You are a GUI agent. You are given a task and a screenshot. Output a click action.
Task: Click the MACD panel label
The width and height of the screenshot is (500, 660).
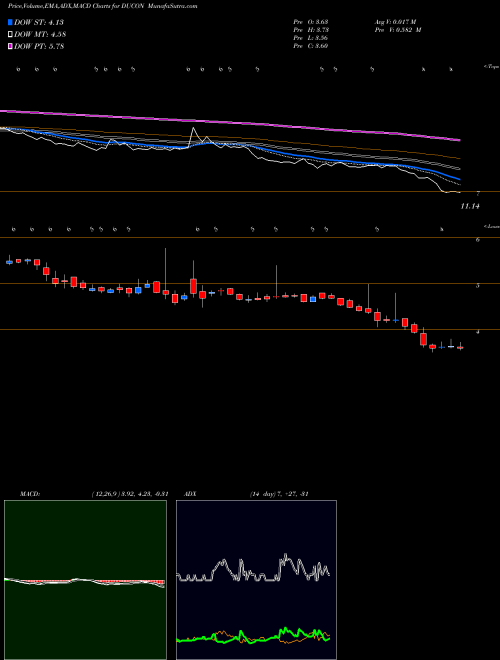[x=29, y=494]
